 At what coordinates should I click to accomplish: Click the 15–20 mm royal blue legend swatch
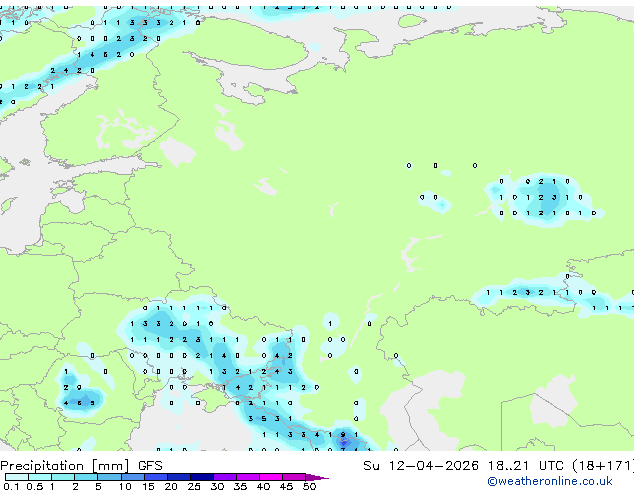click(156, 477)
